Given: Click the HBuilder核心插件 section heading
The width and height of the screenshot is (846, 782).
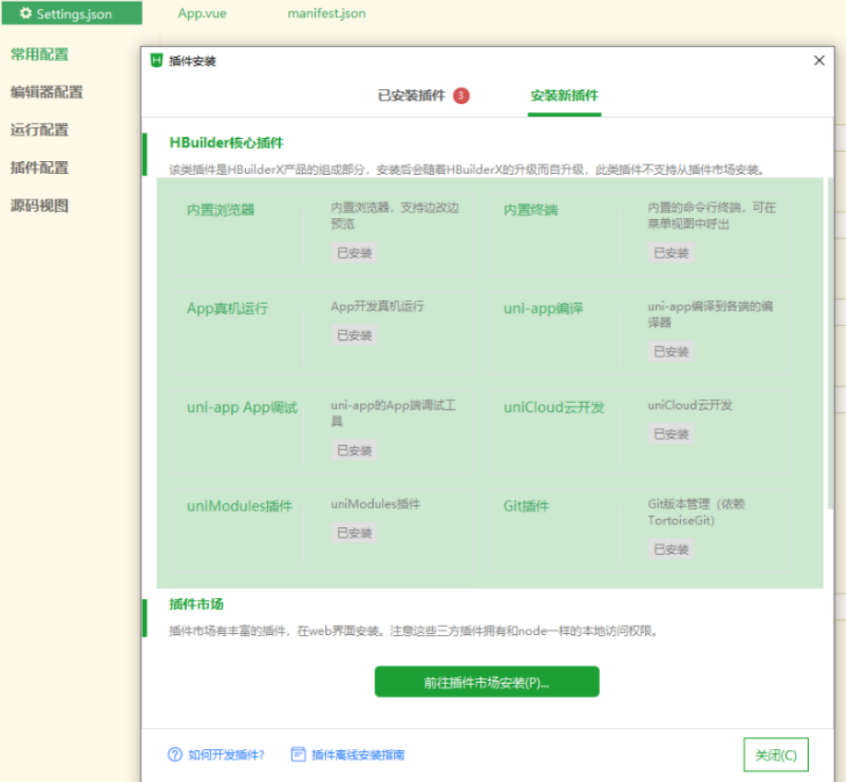Looking at the screenshot, I should (226, 142).
